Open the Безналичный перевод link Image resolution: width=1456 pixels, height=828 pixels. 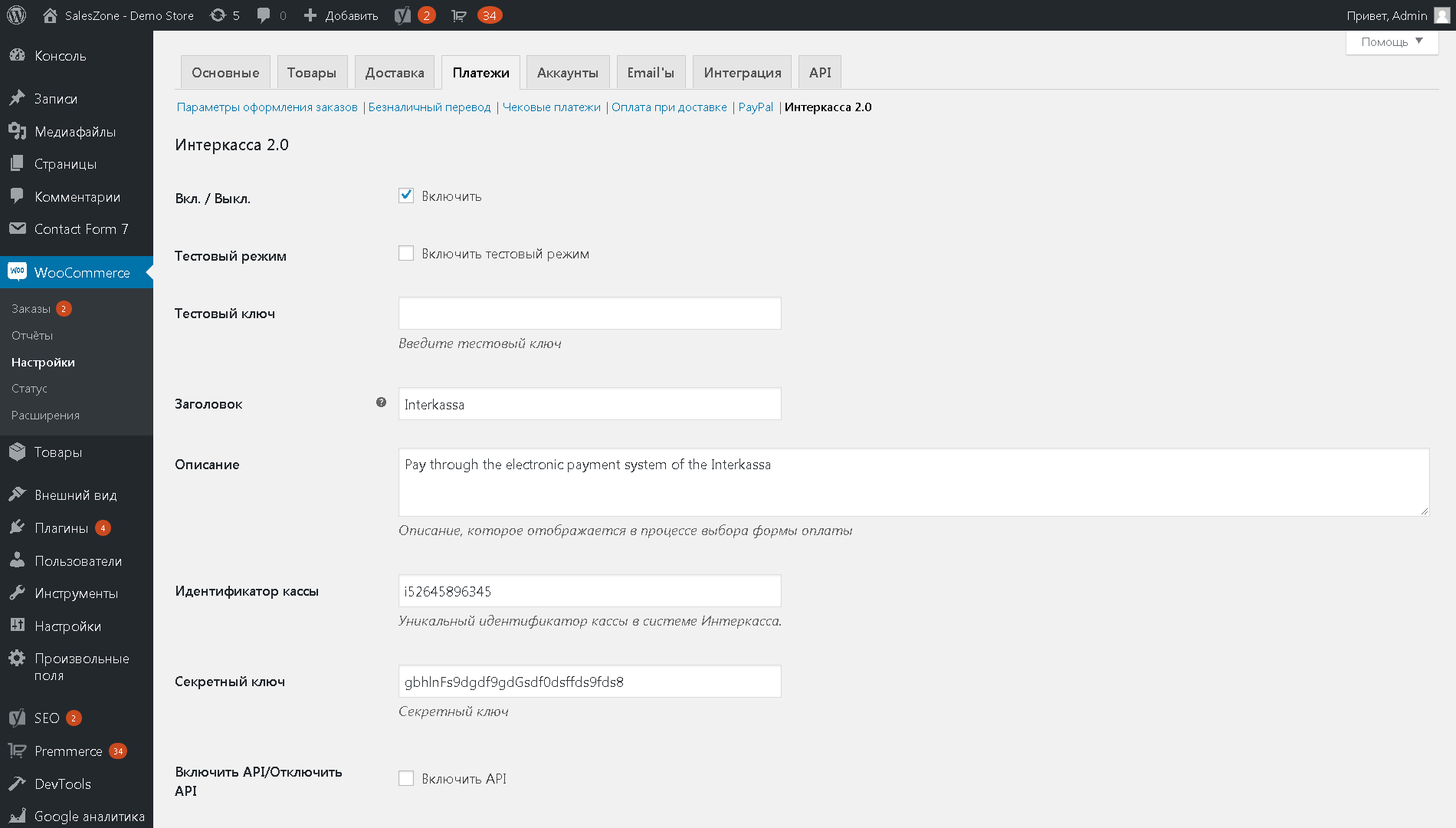click(429, 107)
